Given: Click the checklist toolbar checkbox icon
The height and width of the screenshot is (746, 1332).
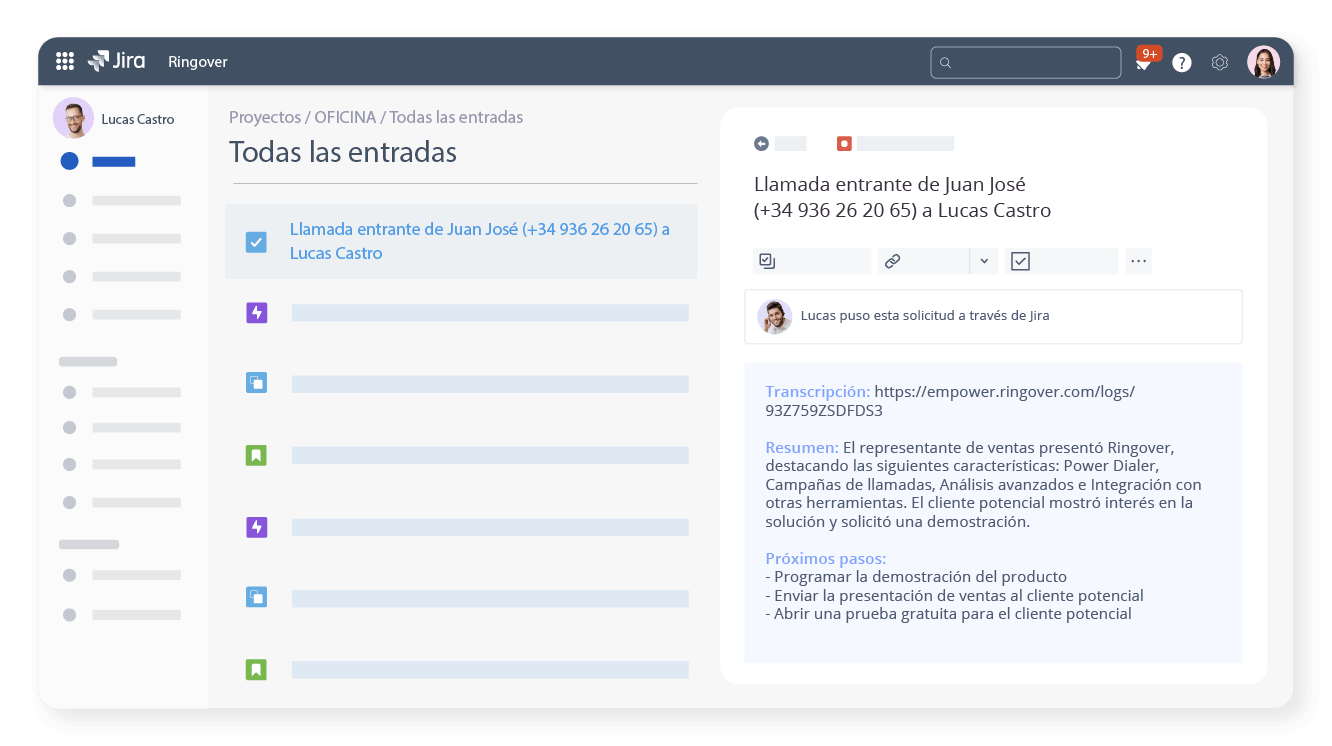Looking at the screenshot, I should point(1019,260).
